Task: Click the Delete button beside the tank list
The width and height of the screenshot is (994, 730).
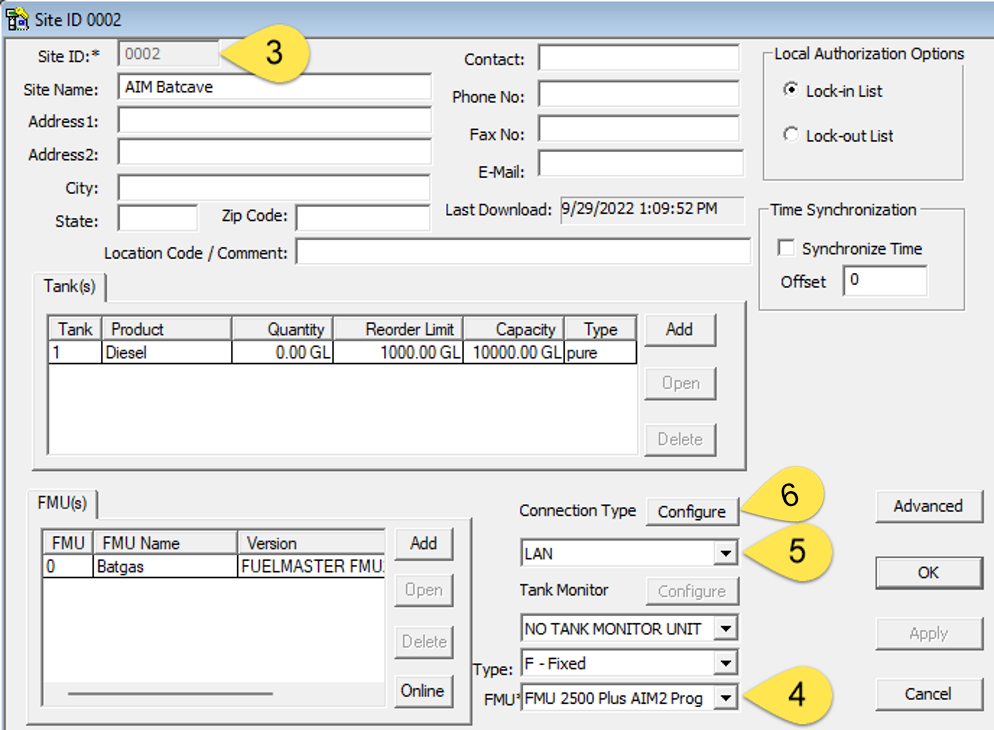Action: pyautogui.click(x=680, y=439)
